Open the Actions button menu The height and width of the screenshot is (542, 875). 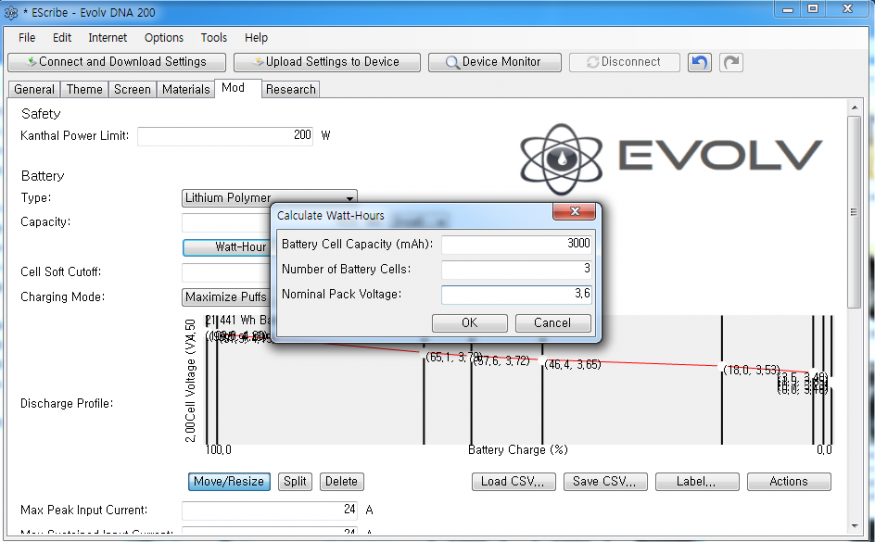(x=789, y=481)
